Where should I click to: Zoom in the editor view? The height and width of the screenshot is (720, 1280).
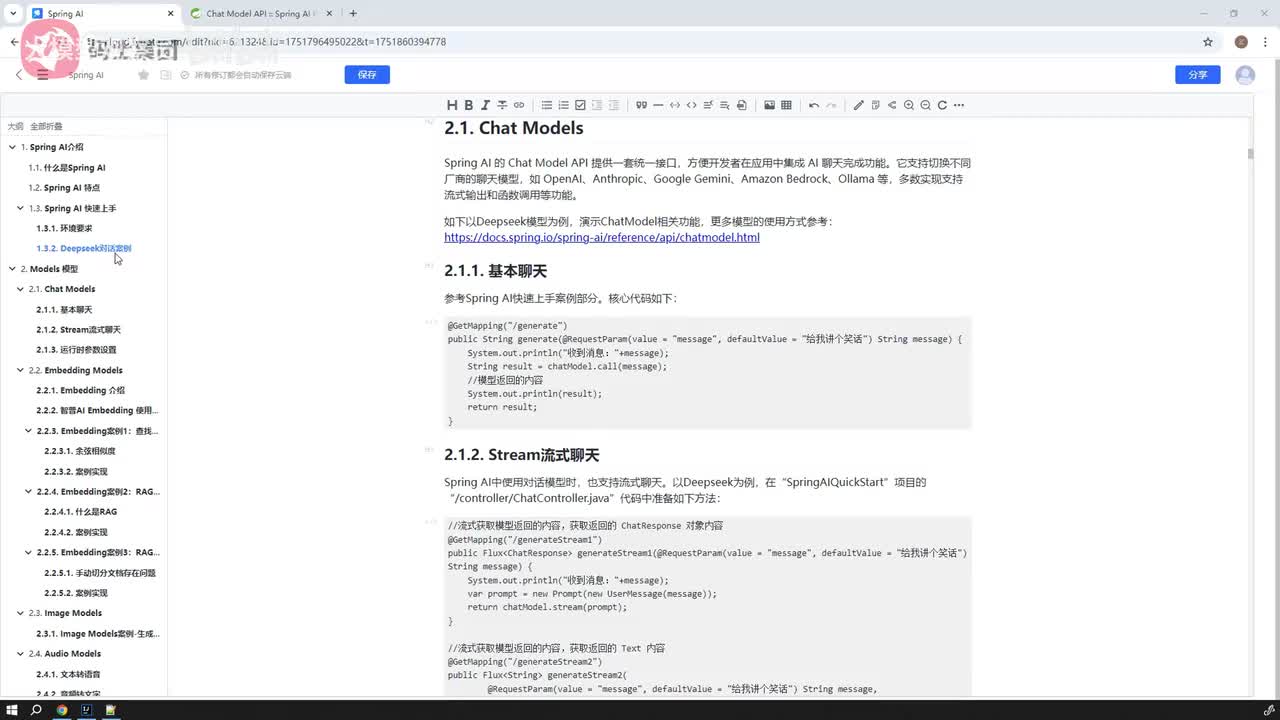909,105
